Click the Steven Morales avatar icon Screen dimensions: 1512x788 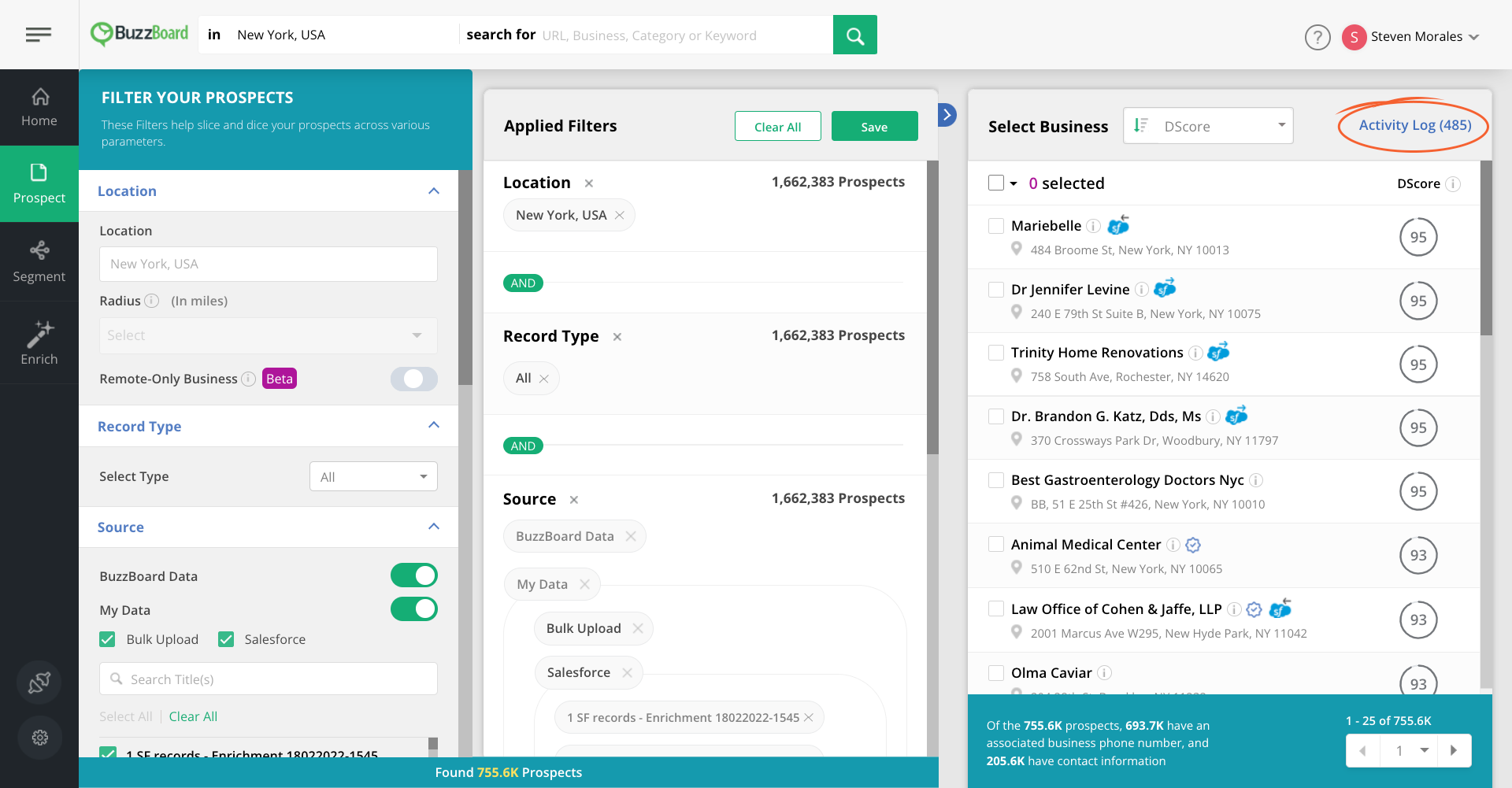tap(1354, 37)
